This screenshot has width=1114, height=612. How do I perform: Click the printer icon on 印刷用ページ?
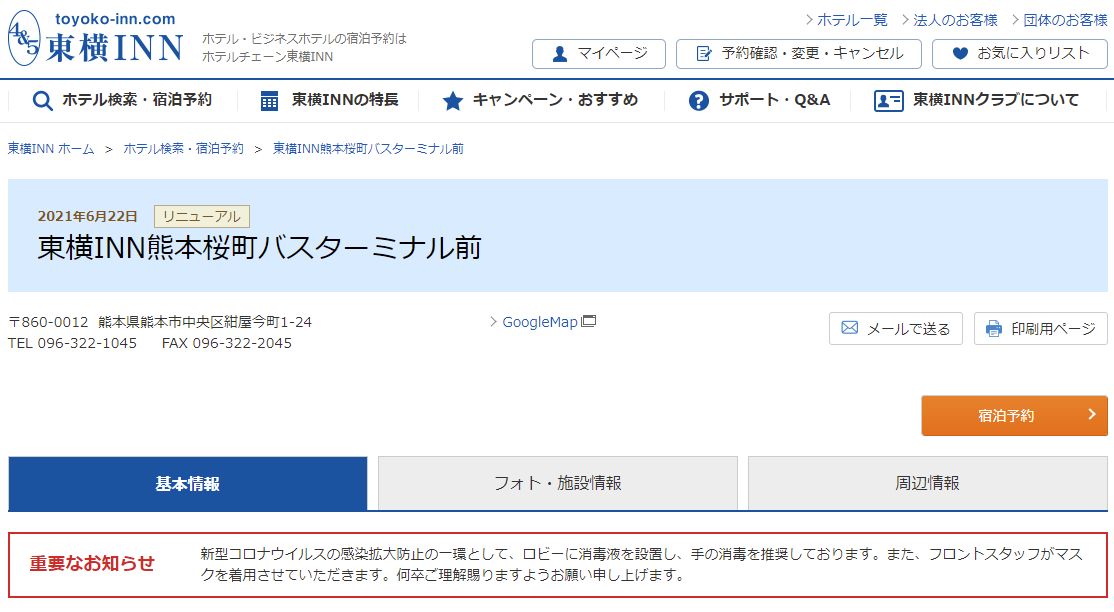click(994, 328)
